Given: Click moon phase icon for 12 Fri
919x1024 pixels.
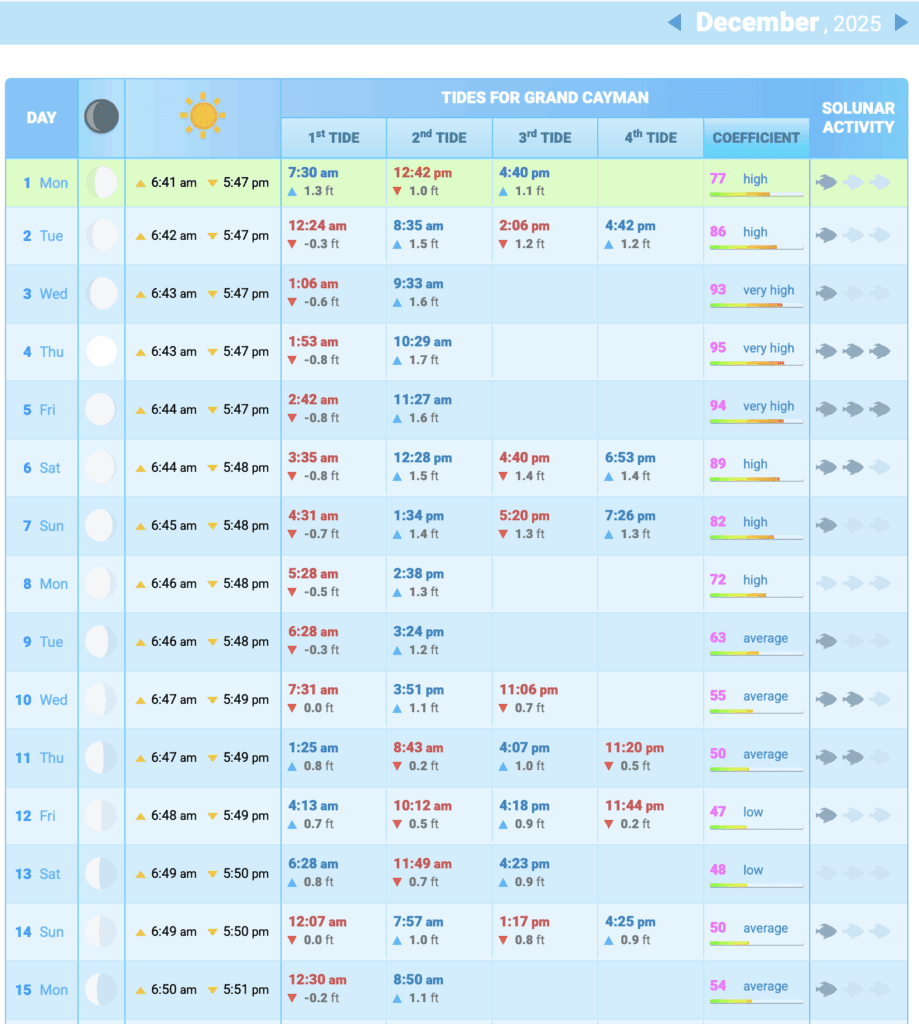Looking at the screenshot, I should tap(101, 815).
